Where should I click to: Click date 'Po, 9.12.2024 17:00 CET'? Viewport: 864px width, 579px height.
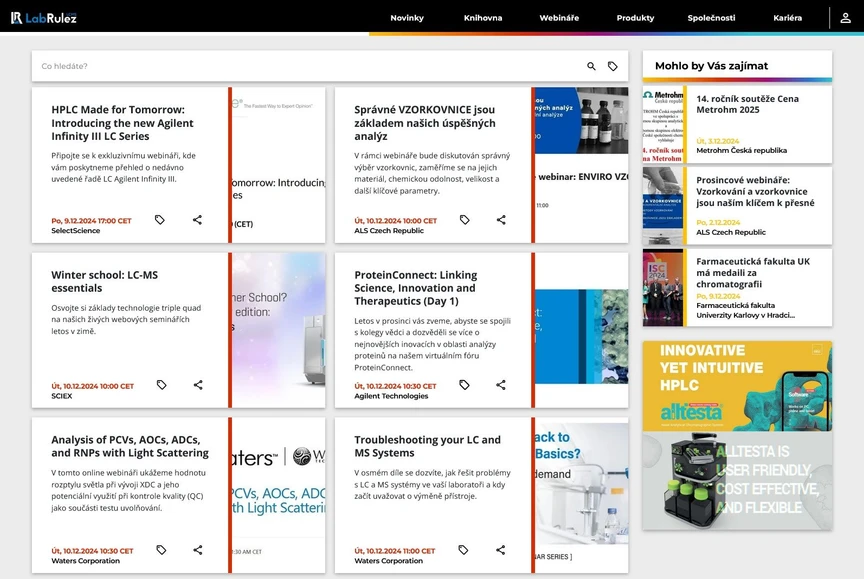91,221
